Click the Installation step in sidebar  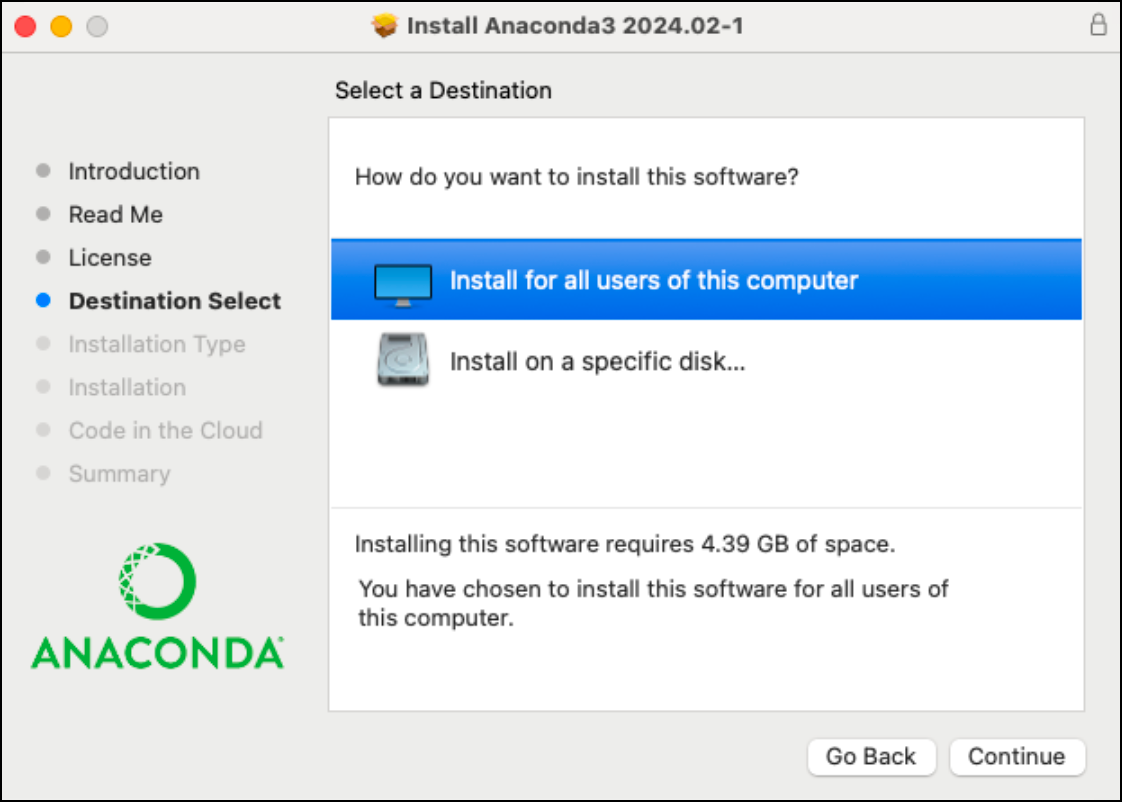(127, 387)
